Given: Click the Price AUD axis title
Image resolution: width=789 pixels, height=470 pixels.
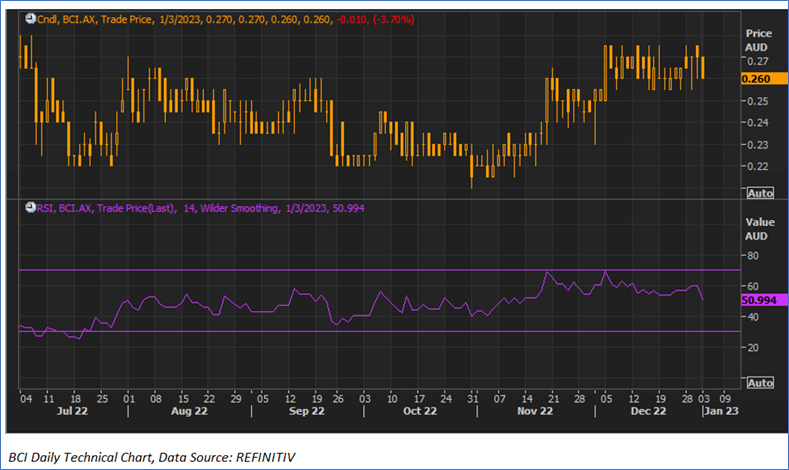Looking at the screenshot, I should [x=758, y=40].
